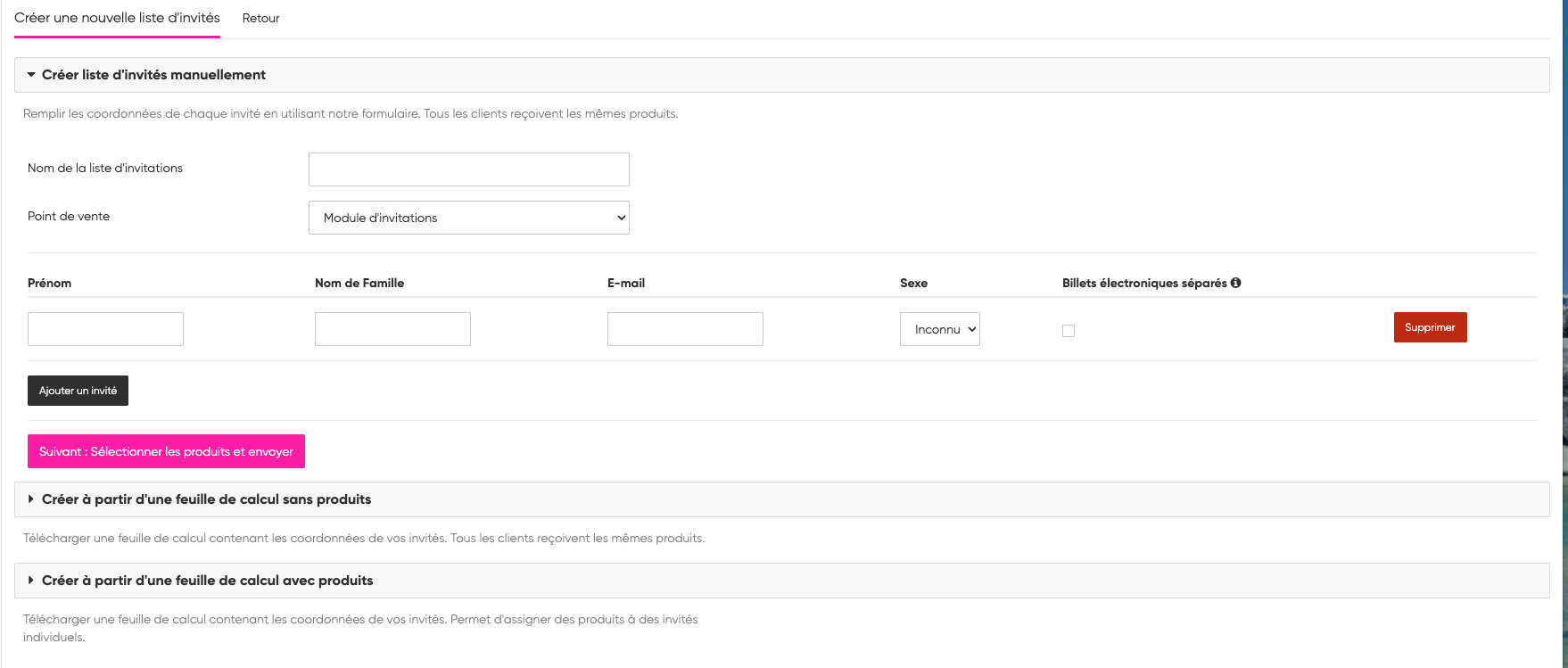This screenshot has height=668, width=1568.
Task: Select the Créer une nouvelle liste d'invités tab
Action: 117,18
